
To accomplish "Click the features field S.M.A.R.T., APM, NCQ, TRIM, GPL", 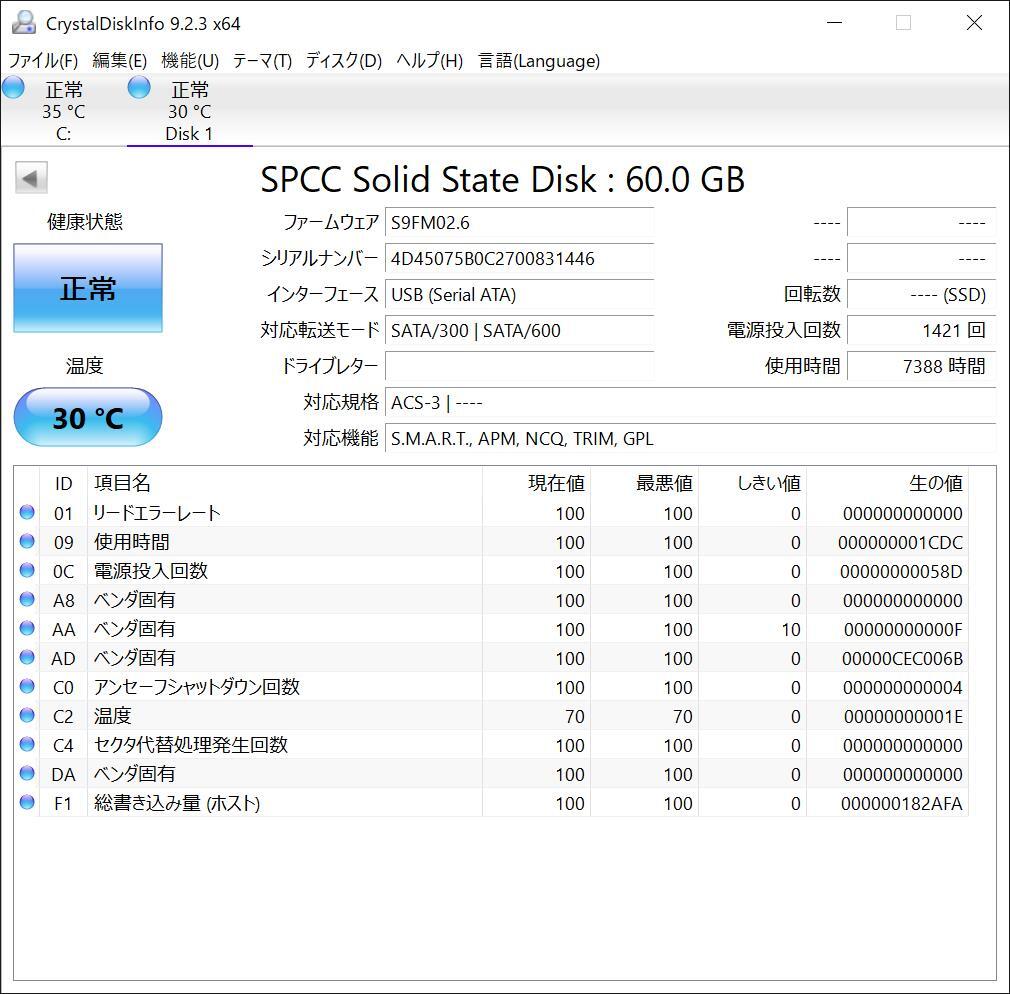I will point(691,439).
